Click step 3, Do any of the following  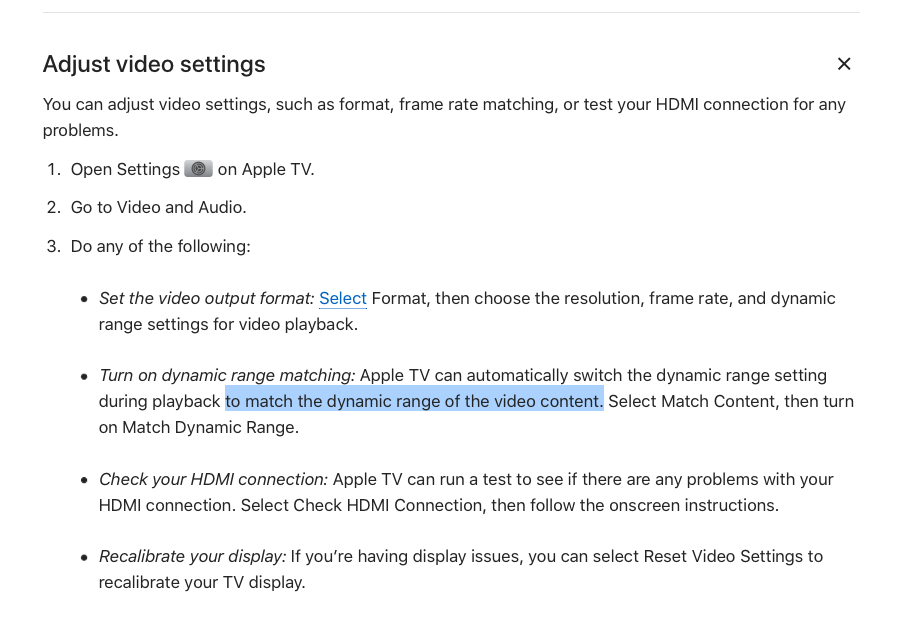(160, 246)
